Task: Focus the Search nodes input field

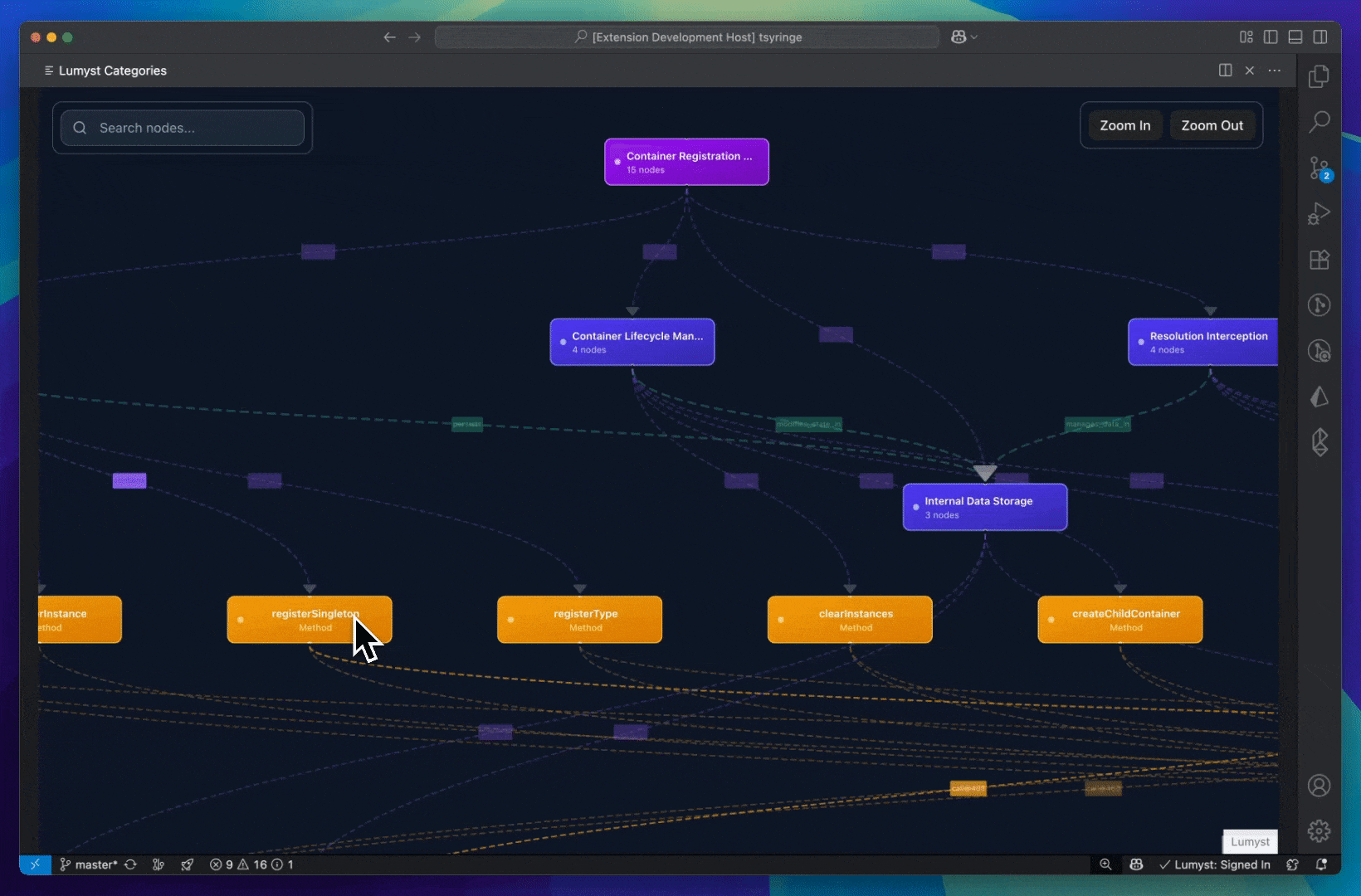Action: (x=183, y=128)
